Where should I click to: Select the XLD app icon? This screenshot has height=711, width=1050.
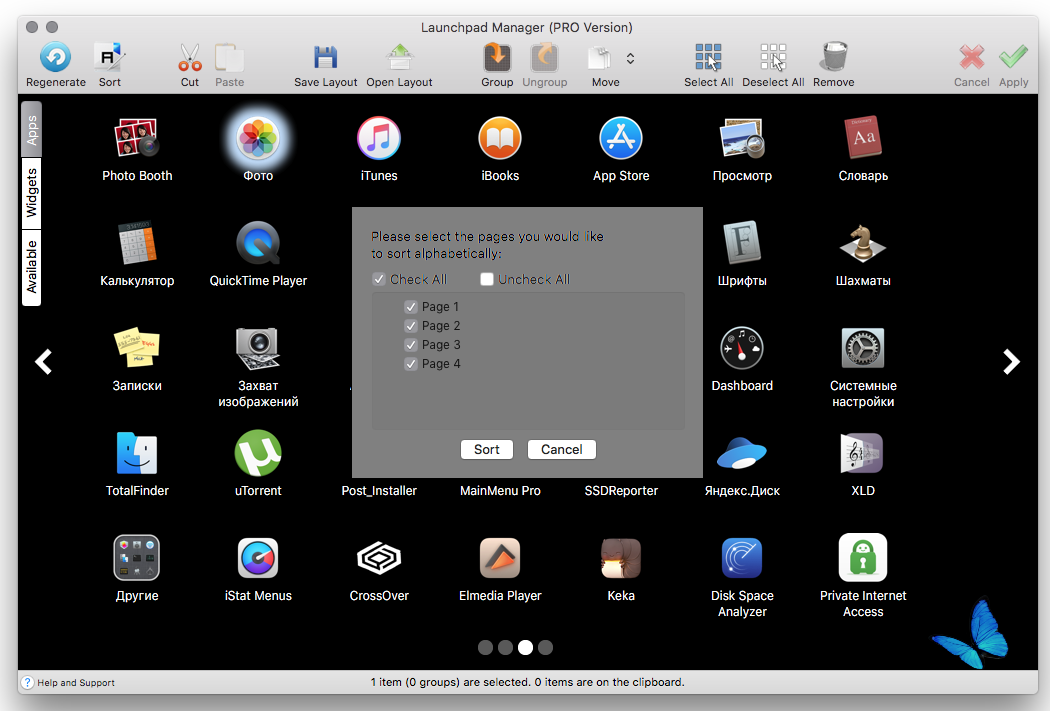[863, 453]
